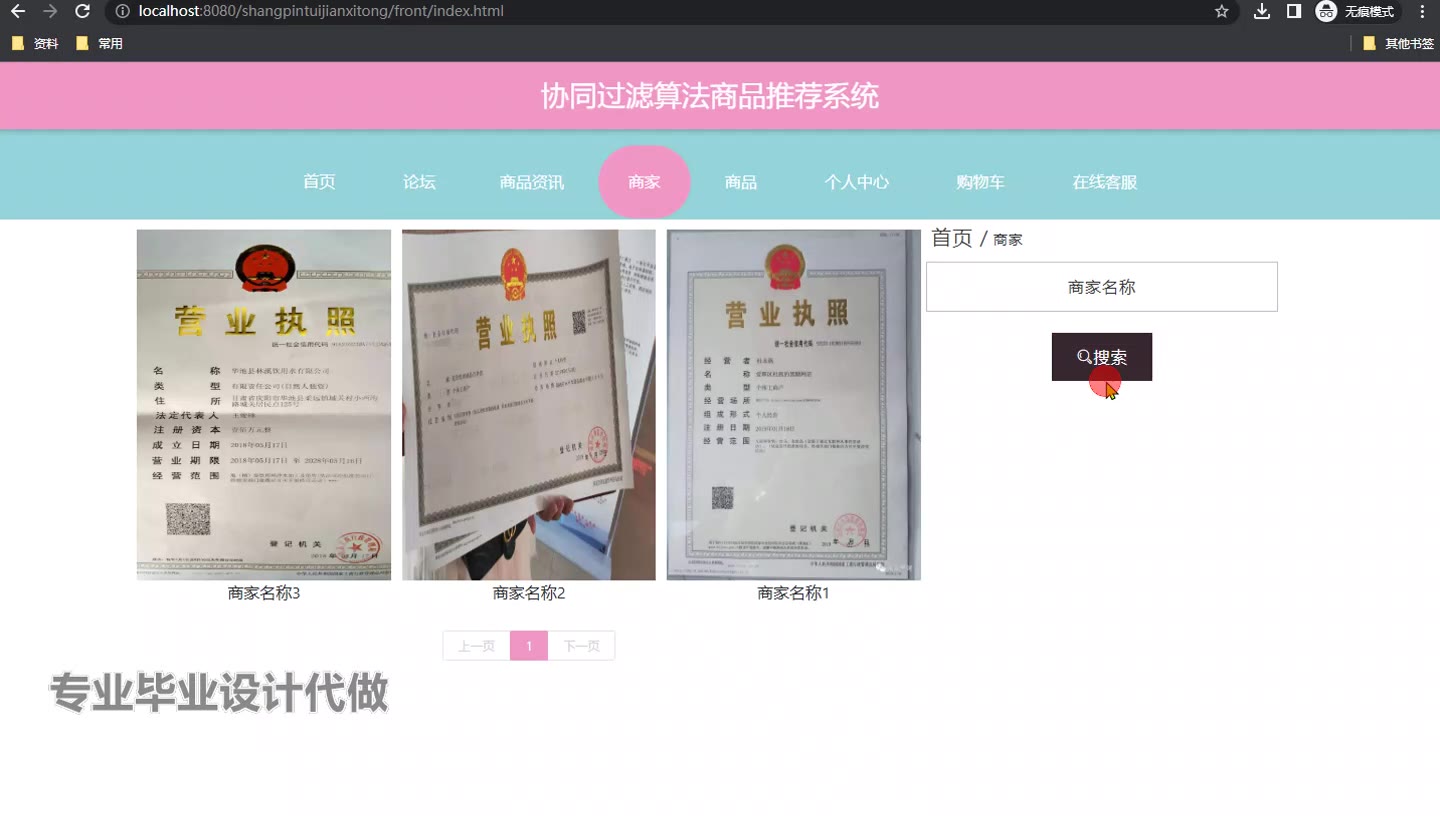Open 购物车 navigation tab

click(980, 182)
